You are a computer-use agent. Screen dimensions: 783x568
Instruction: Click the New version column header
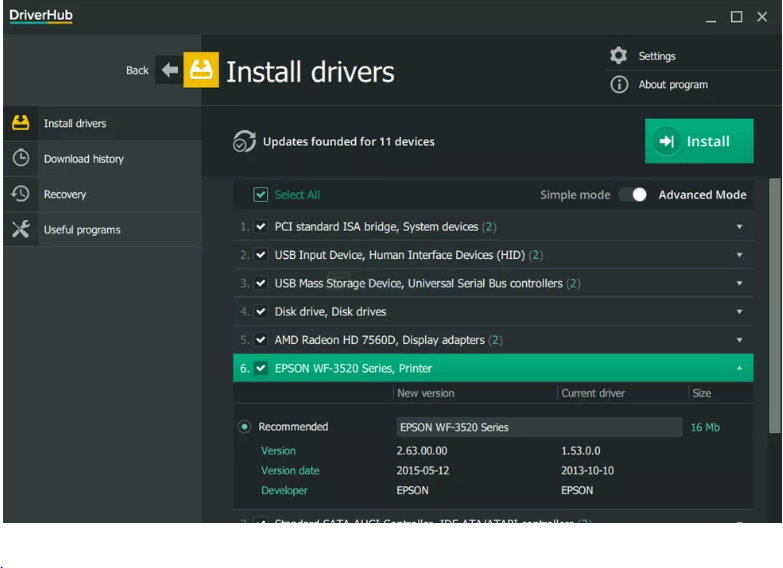coord(425,393)
